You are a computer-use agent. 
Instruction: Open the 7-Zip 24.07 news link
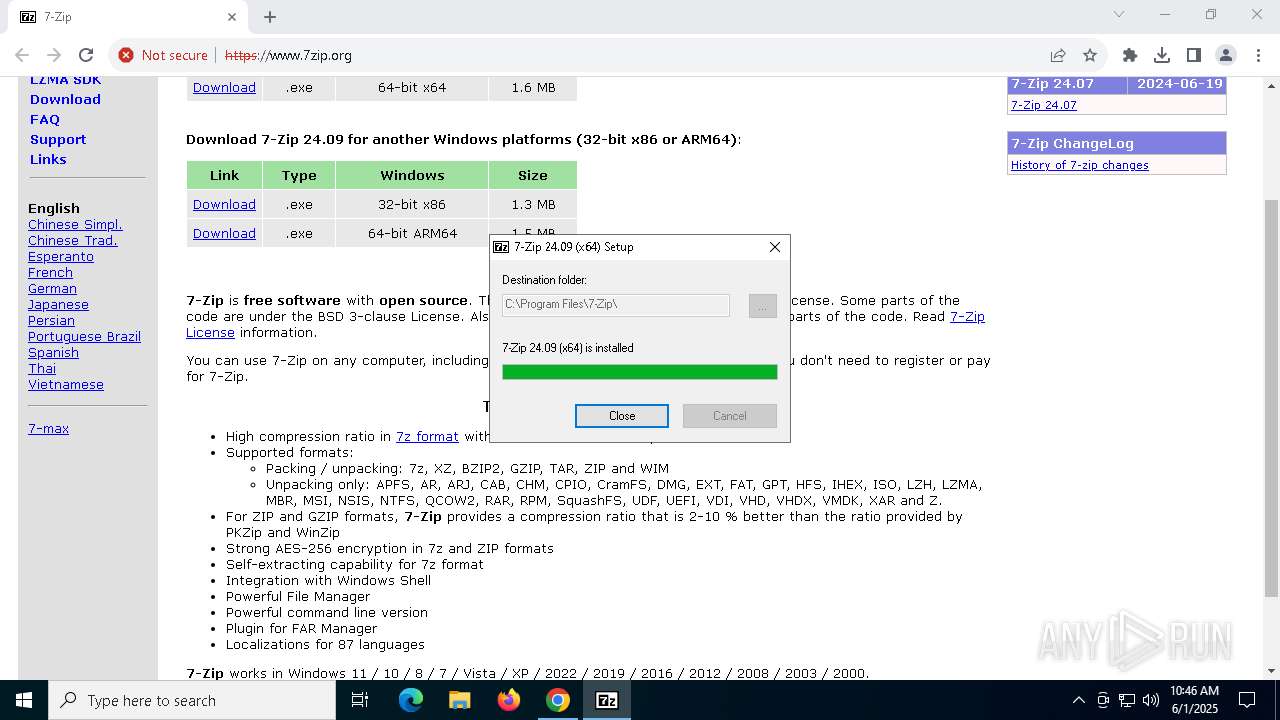[x=1043, y=105]
